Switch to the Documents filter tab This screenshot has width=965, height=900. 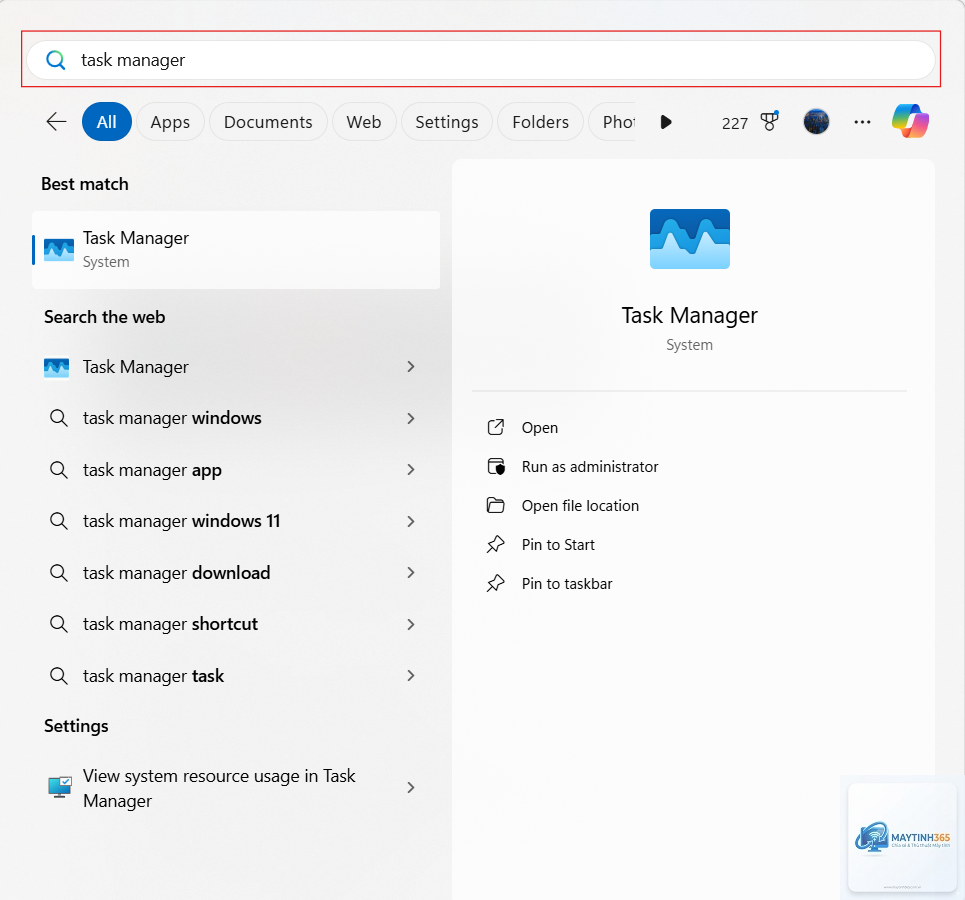(268, 122)
